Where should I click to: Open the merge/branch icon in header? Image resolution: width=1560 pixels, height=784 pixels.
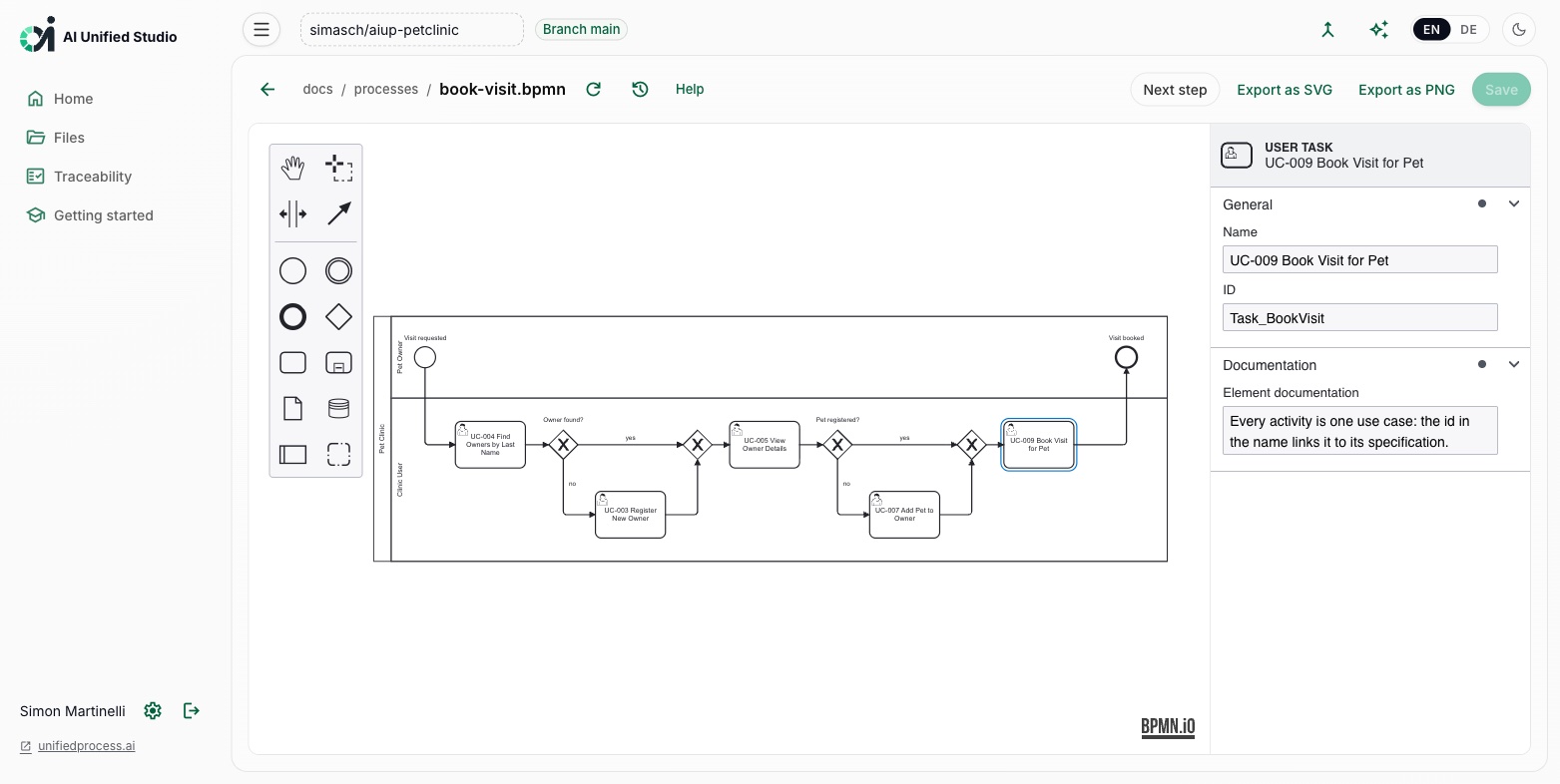[1327, 30]
